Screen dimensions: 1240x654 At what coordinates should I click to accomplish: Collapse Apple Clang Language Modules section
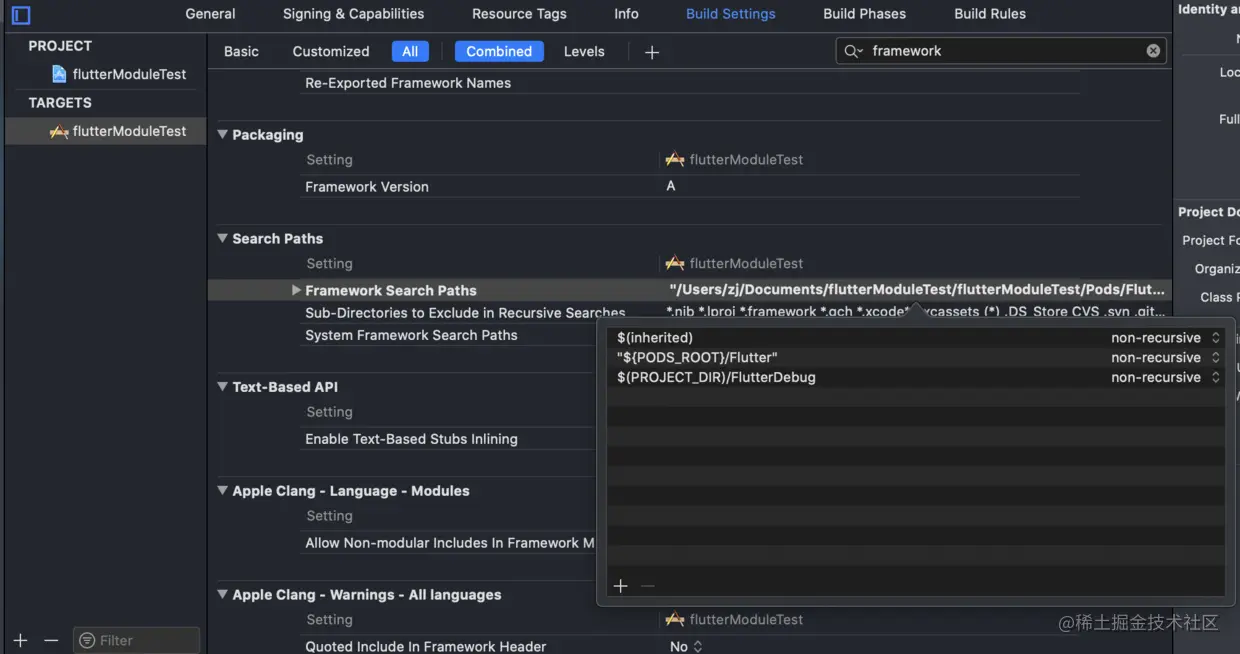[x=223, y=490]
